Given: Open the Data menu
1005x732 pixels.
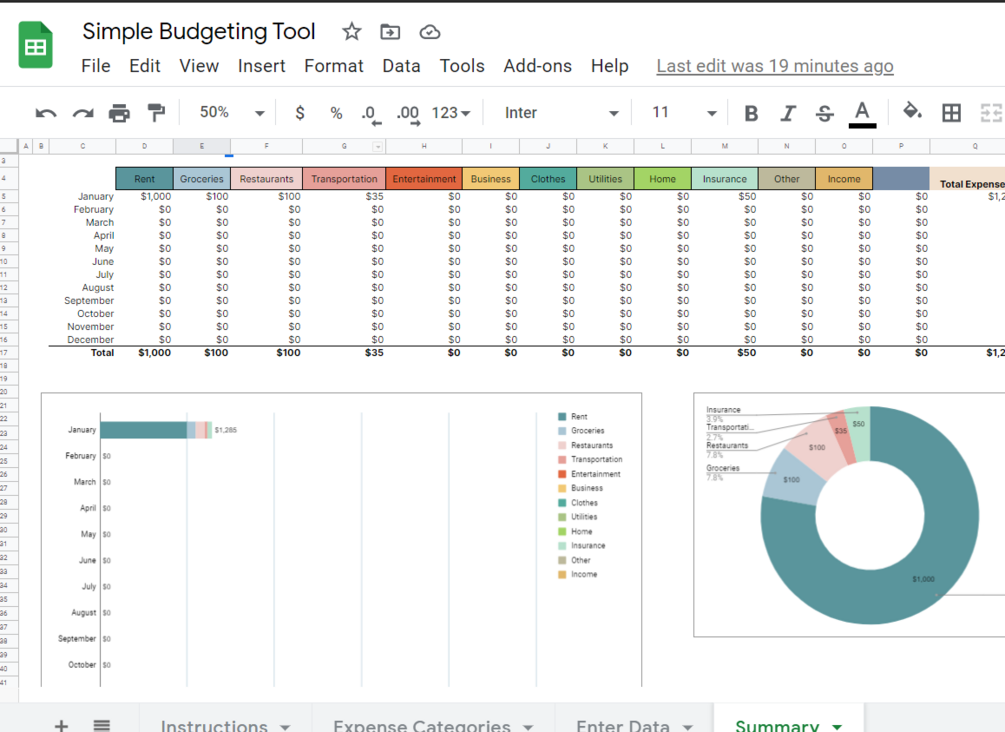Looking at the screenshot, I should tap(401, 66).
